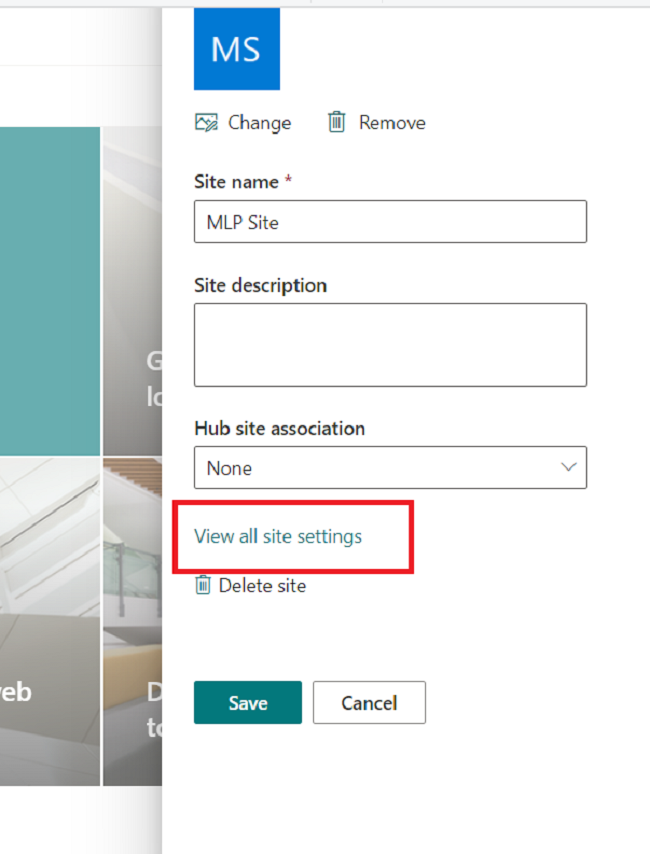
Task: Click the Change image icon
Action: (206, 123)
